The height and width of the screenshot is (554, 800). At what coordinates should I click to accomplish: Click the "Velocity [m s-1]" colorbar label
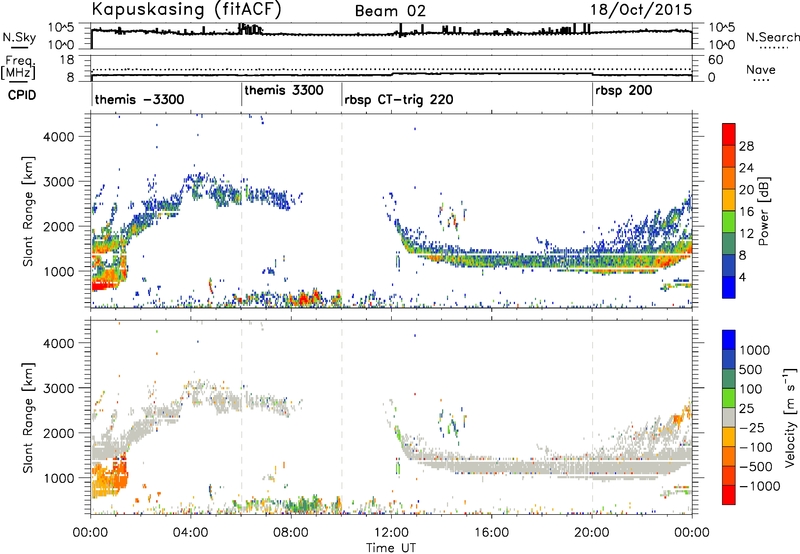click(790, 417)
